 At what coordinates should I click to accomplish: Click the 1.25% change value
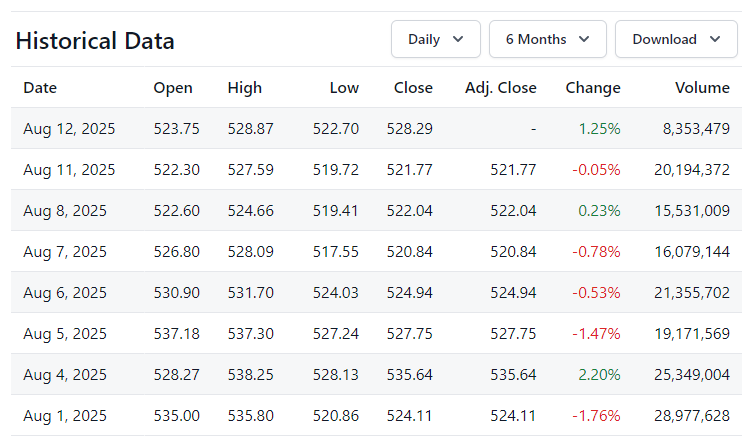coord(599,129)
